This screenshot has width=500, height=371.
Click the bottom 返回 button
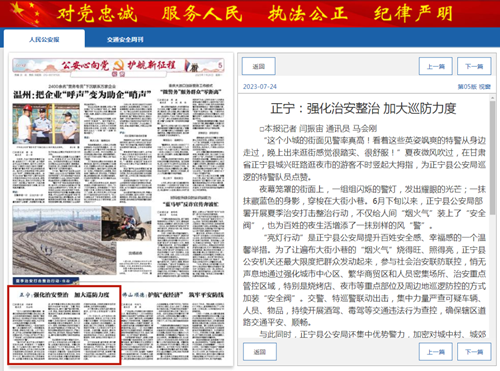260,352
